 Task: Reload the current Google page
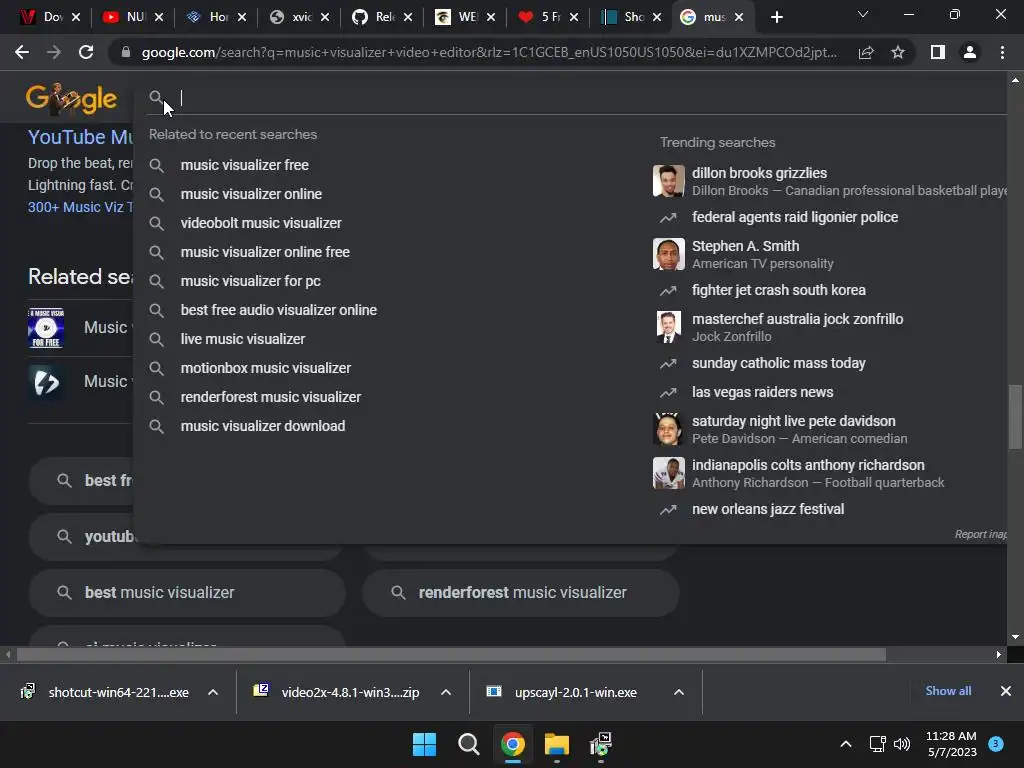coord(86,52)
